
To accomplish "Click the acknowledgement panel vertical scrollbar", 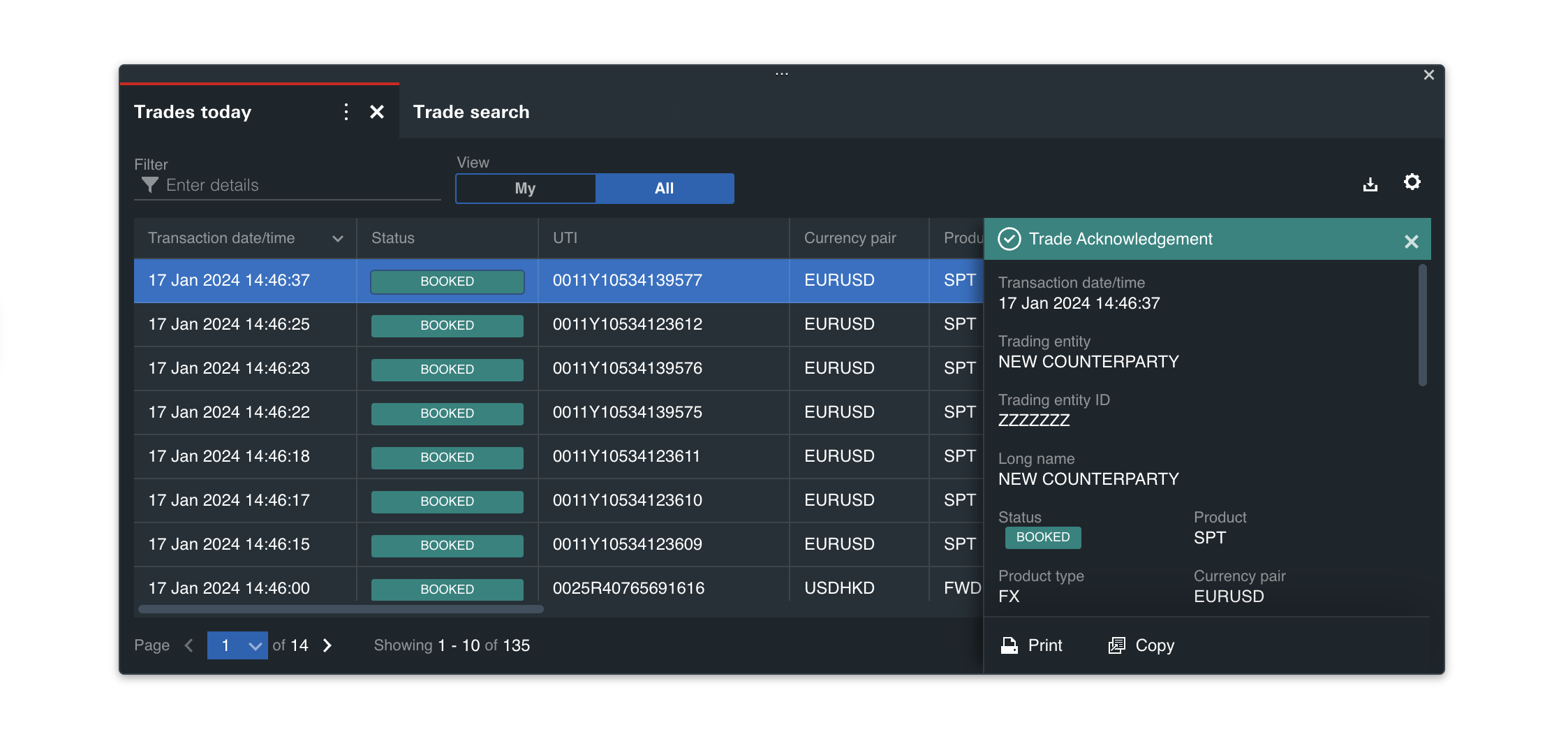I will (x=1422, y=326).
